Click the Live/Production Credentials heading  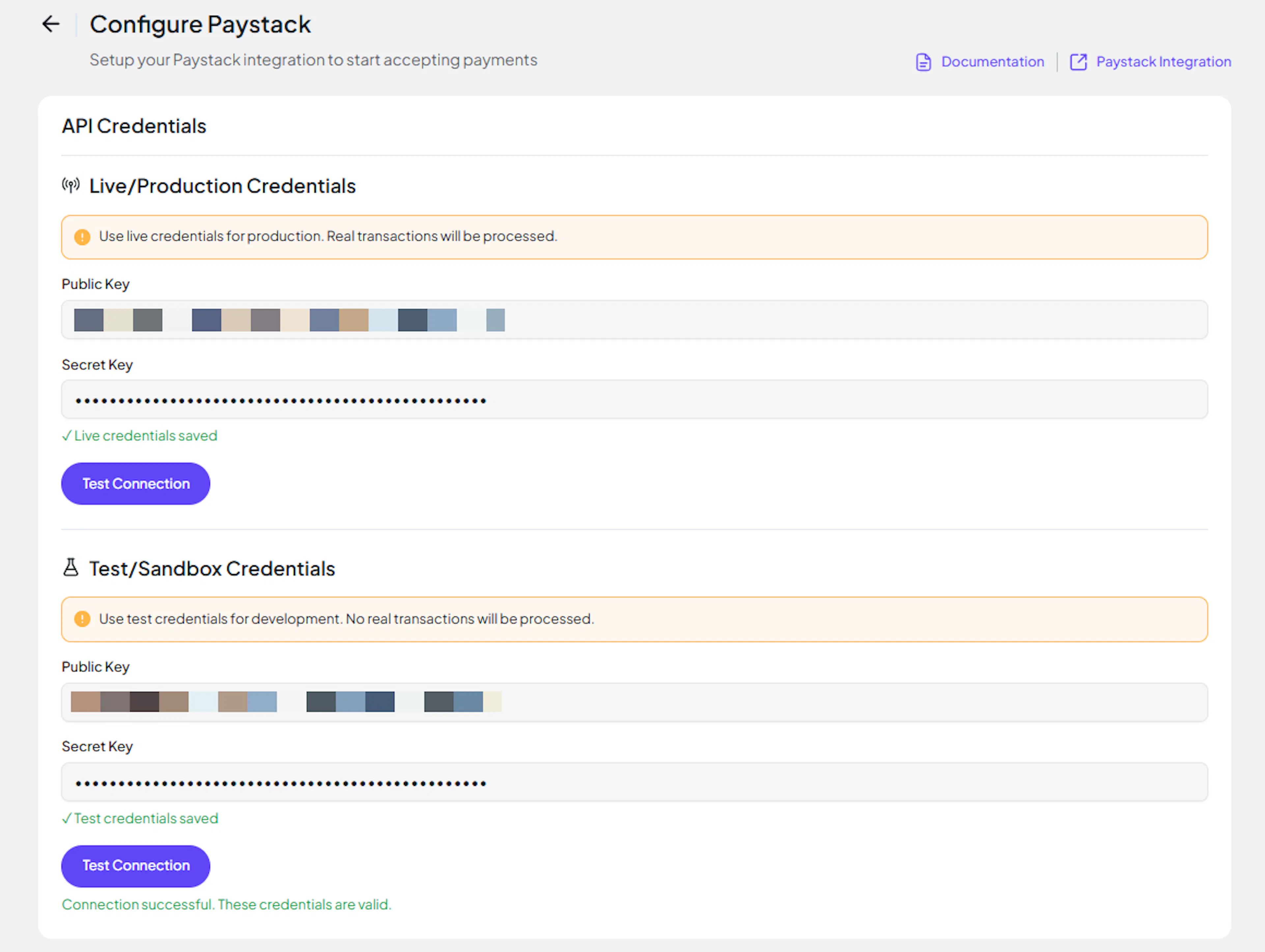(x=222, y=186)
